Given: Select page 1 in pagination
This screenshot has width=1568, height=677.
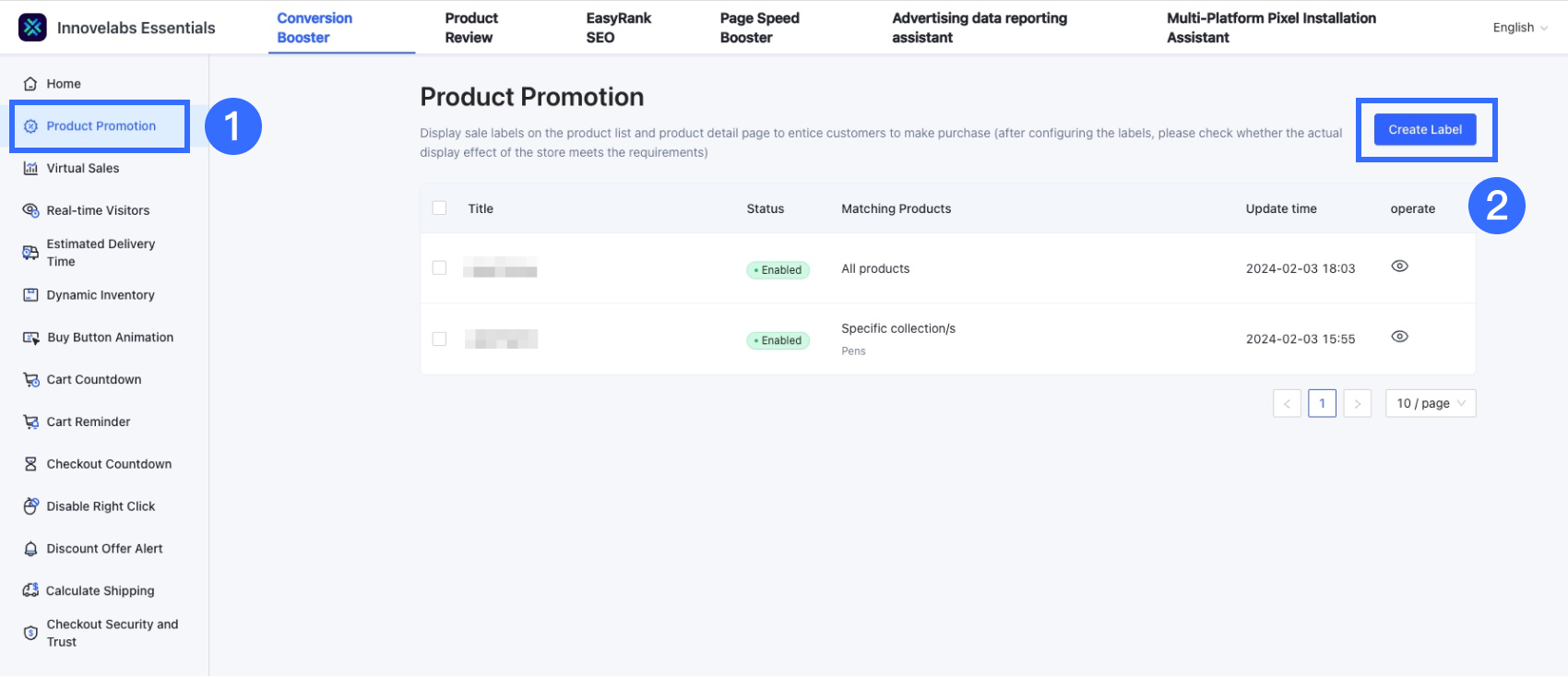Looking at the screenshot, I should point(1322,403).
